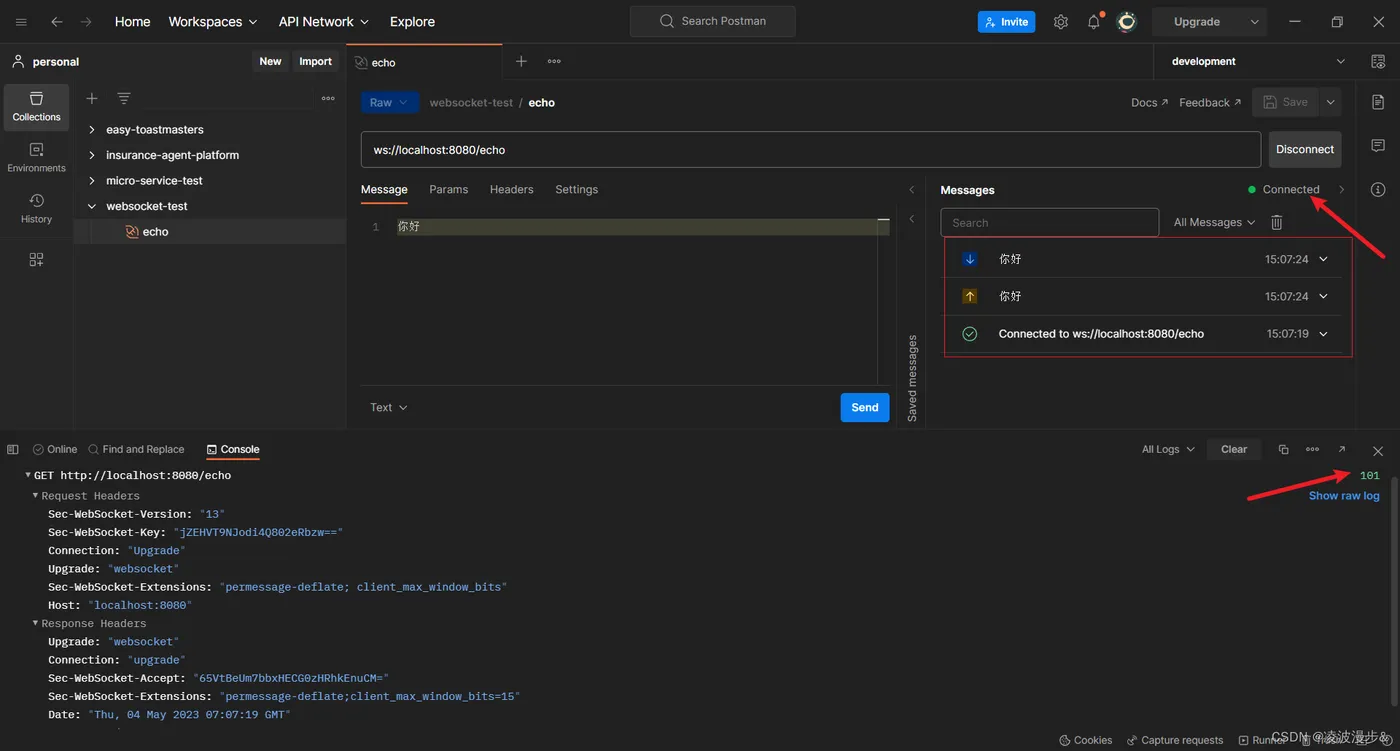
Task: Expand the easy-toastmasters collection
Action: coord(92,130)
